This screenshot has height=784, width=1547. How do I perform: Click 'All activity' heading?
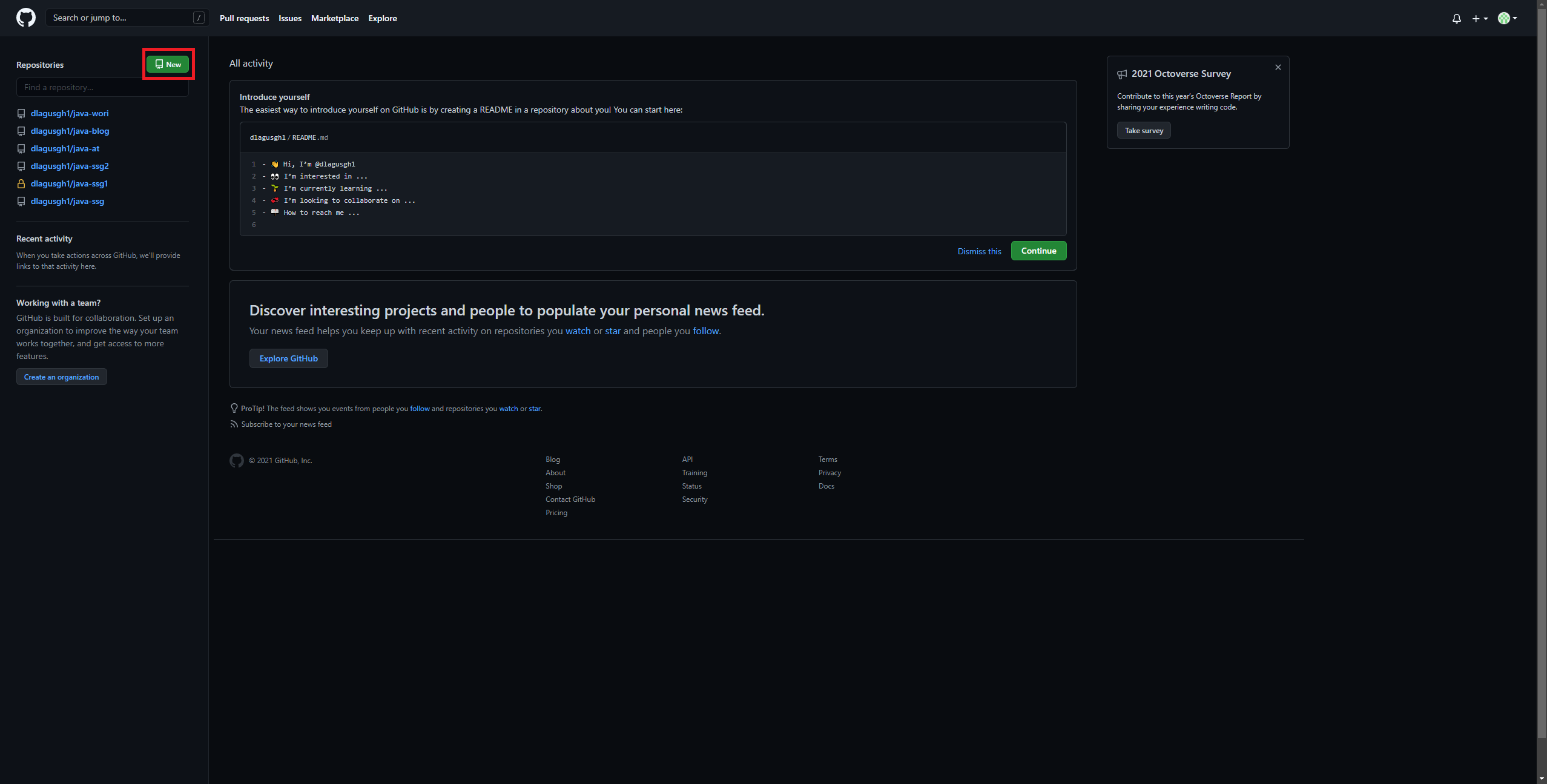(x=251, y=64)
